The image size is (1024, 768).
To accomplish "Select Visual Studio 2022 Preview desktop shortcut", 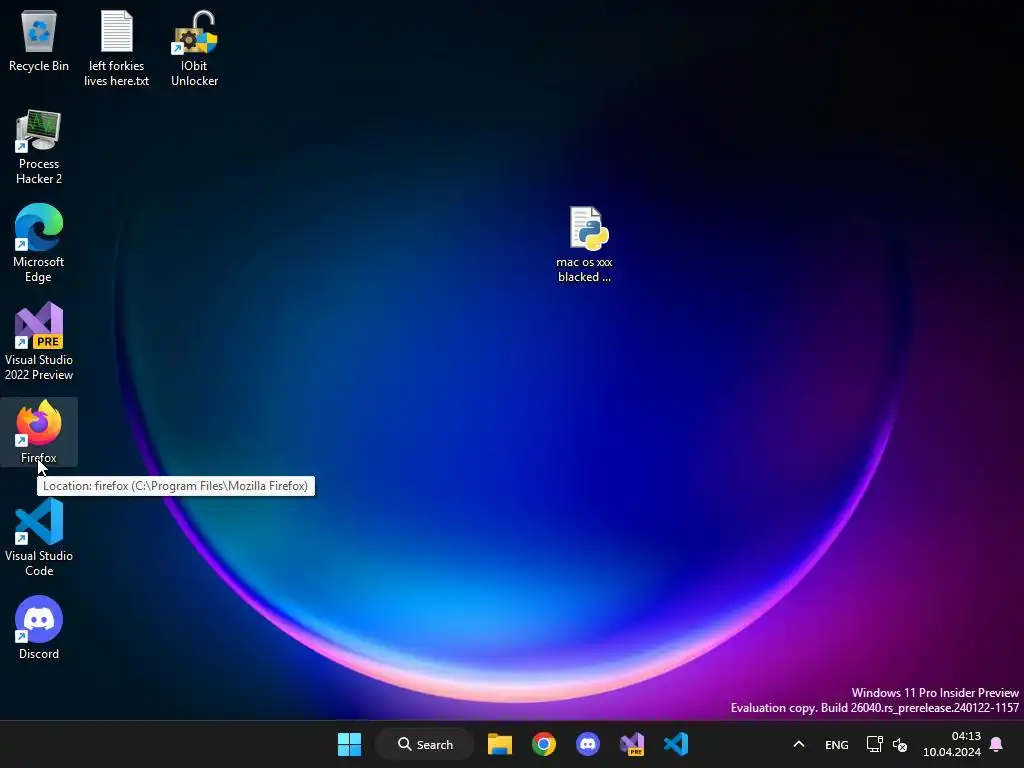I will point(39,341).
